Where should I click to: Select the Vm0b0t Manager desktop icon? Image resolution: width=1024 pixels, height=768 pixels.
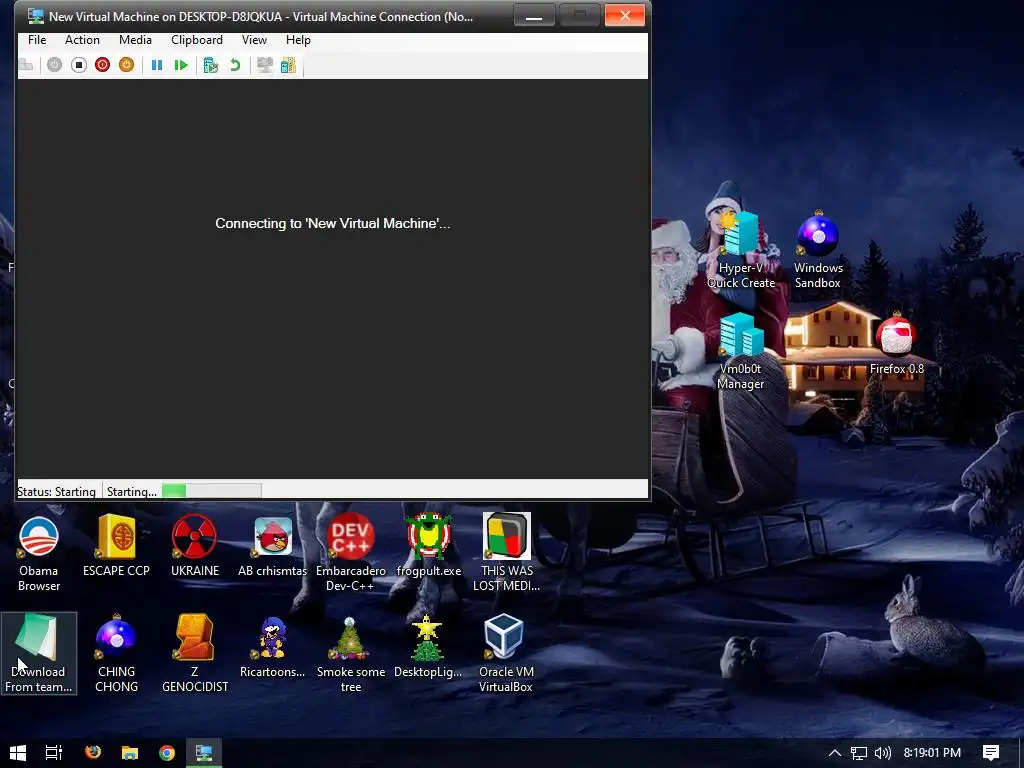[x=741, y=351]
